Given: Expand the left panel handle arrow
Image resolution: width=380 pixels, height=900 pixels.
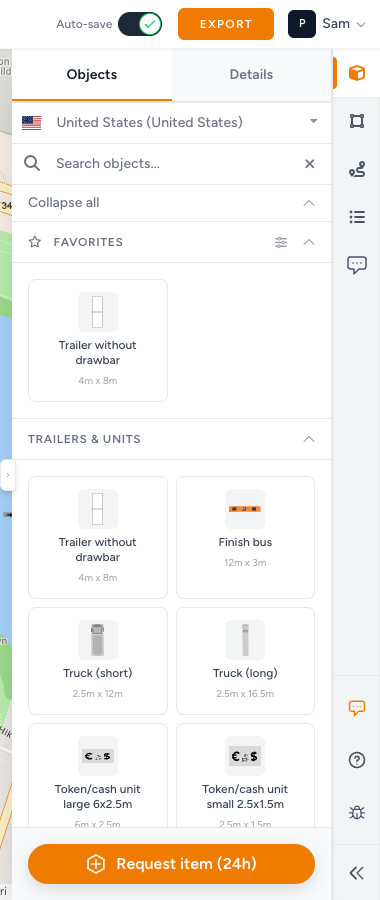Looking at the screenshot, I should click(7, 475).
